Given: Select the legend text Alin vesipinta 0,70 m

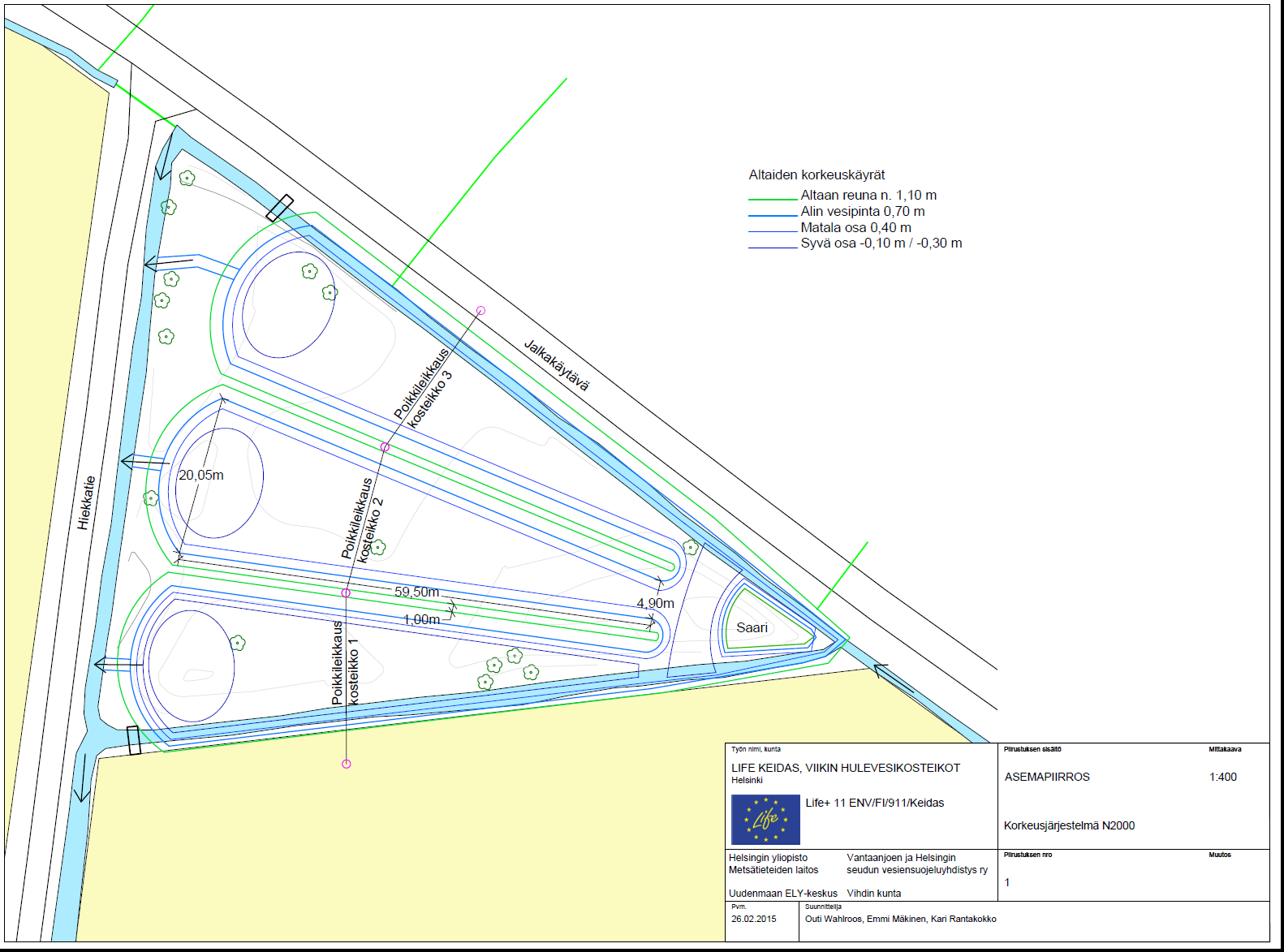Looking at the screenshot, I should tap(863, 212).
